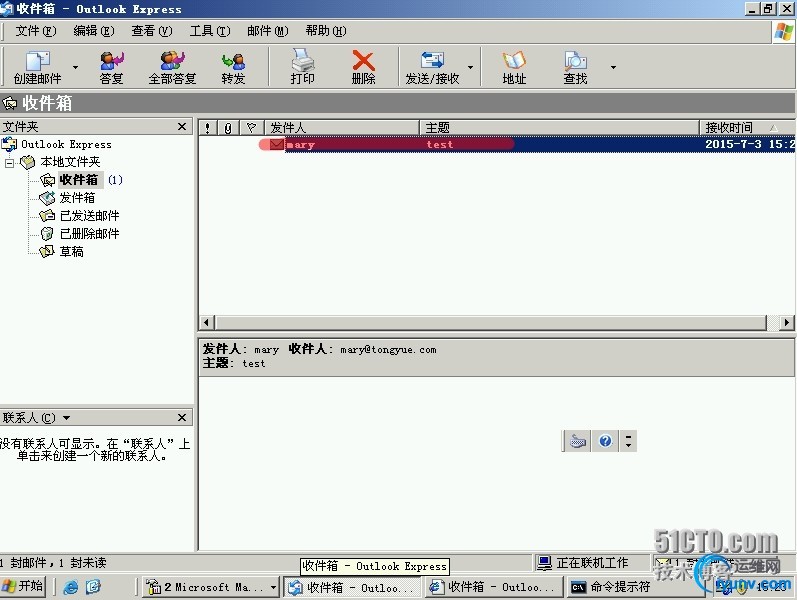Click the 收件箱 folder banner icon
This screenshot has width=797, height=600.
[x=10, y=103]
